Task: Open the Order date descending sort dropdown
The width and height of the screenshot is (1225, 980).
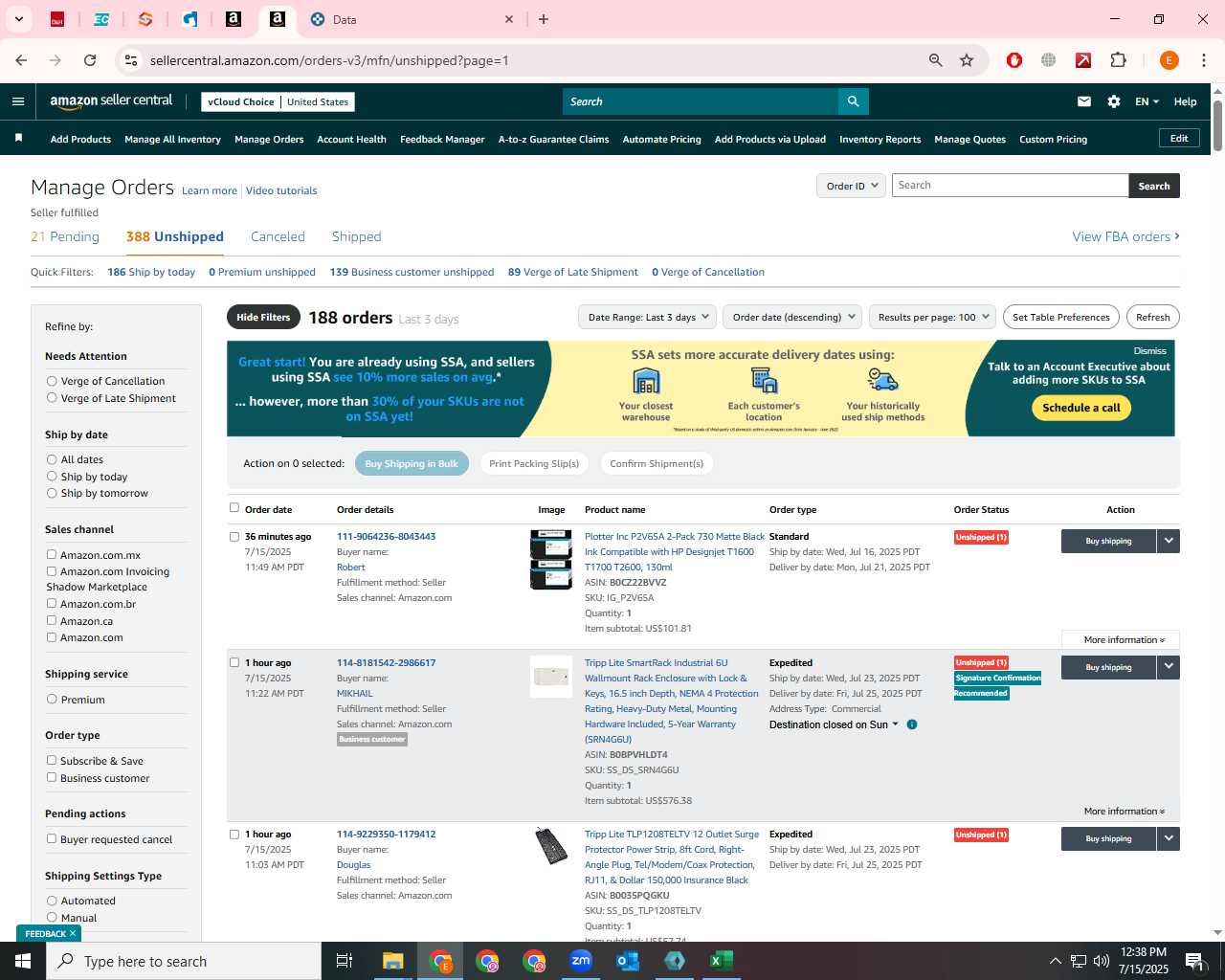Action: point(792,317)
